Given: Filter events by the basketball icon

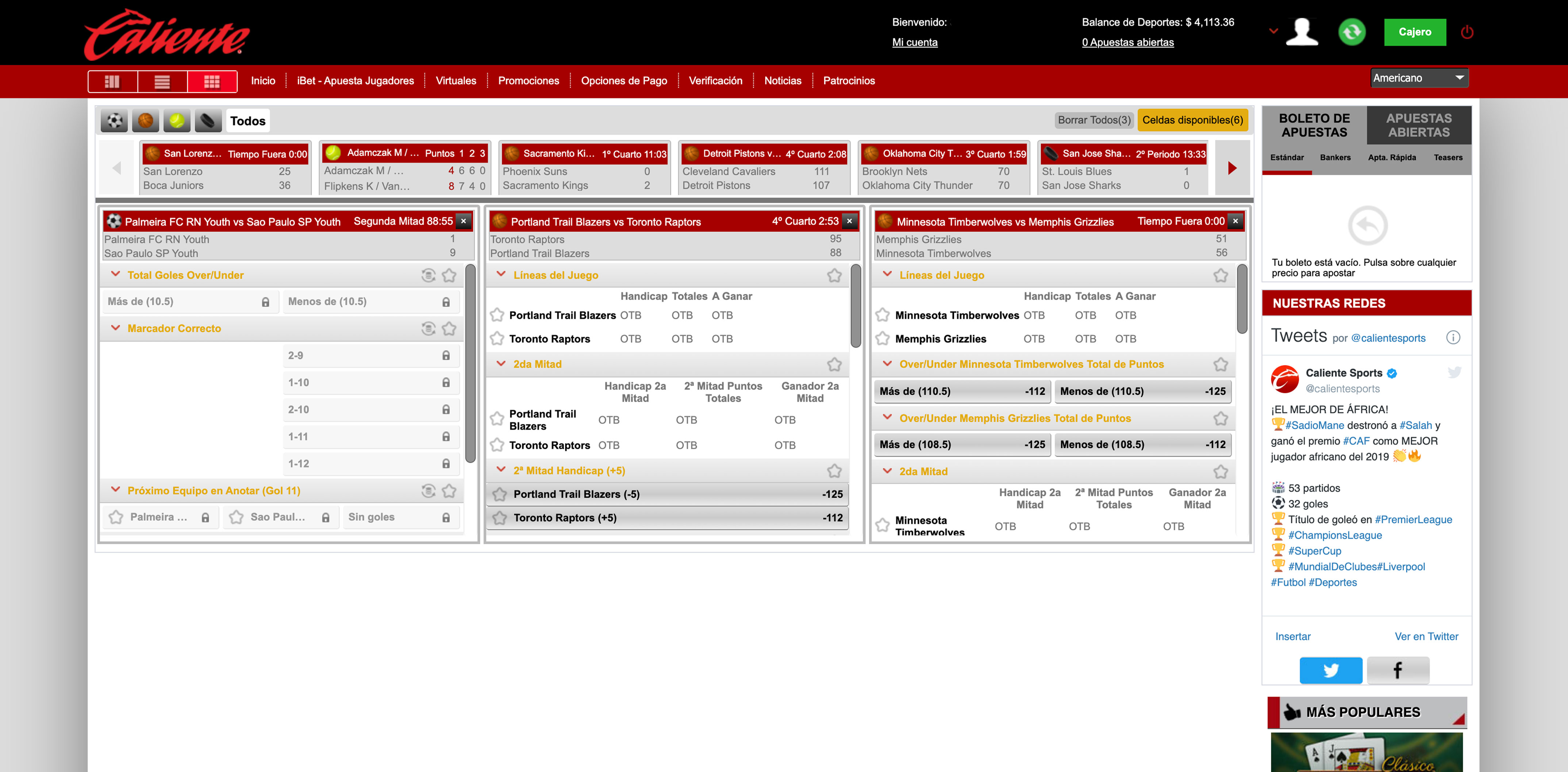Looking at the screenshot, I should tap(146, 121).
